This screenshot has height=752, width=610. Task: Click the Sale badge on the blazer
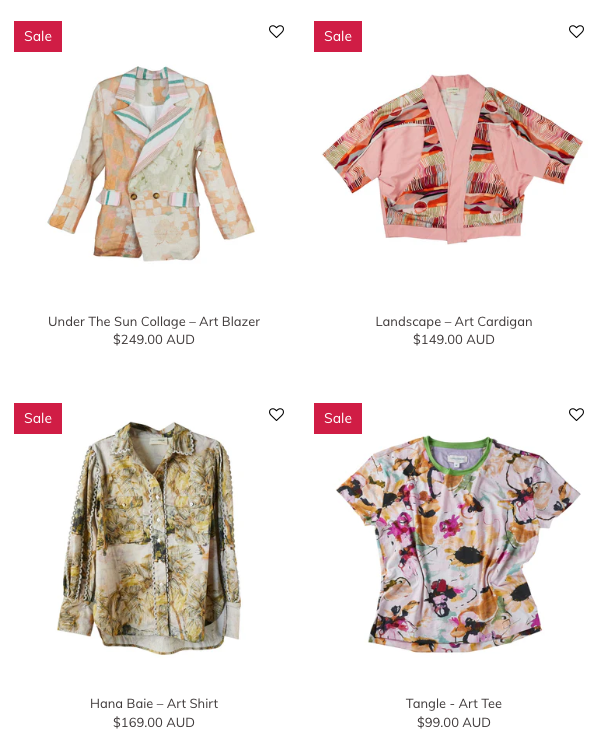click(x=38, y=36)
